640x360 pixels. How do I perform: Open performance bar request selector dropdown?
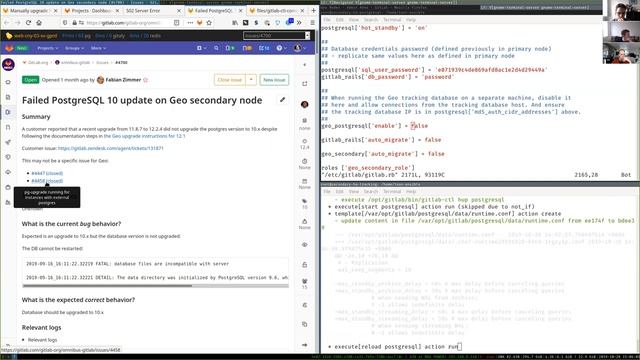pyautogui.click(x=276, y=36)
